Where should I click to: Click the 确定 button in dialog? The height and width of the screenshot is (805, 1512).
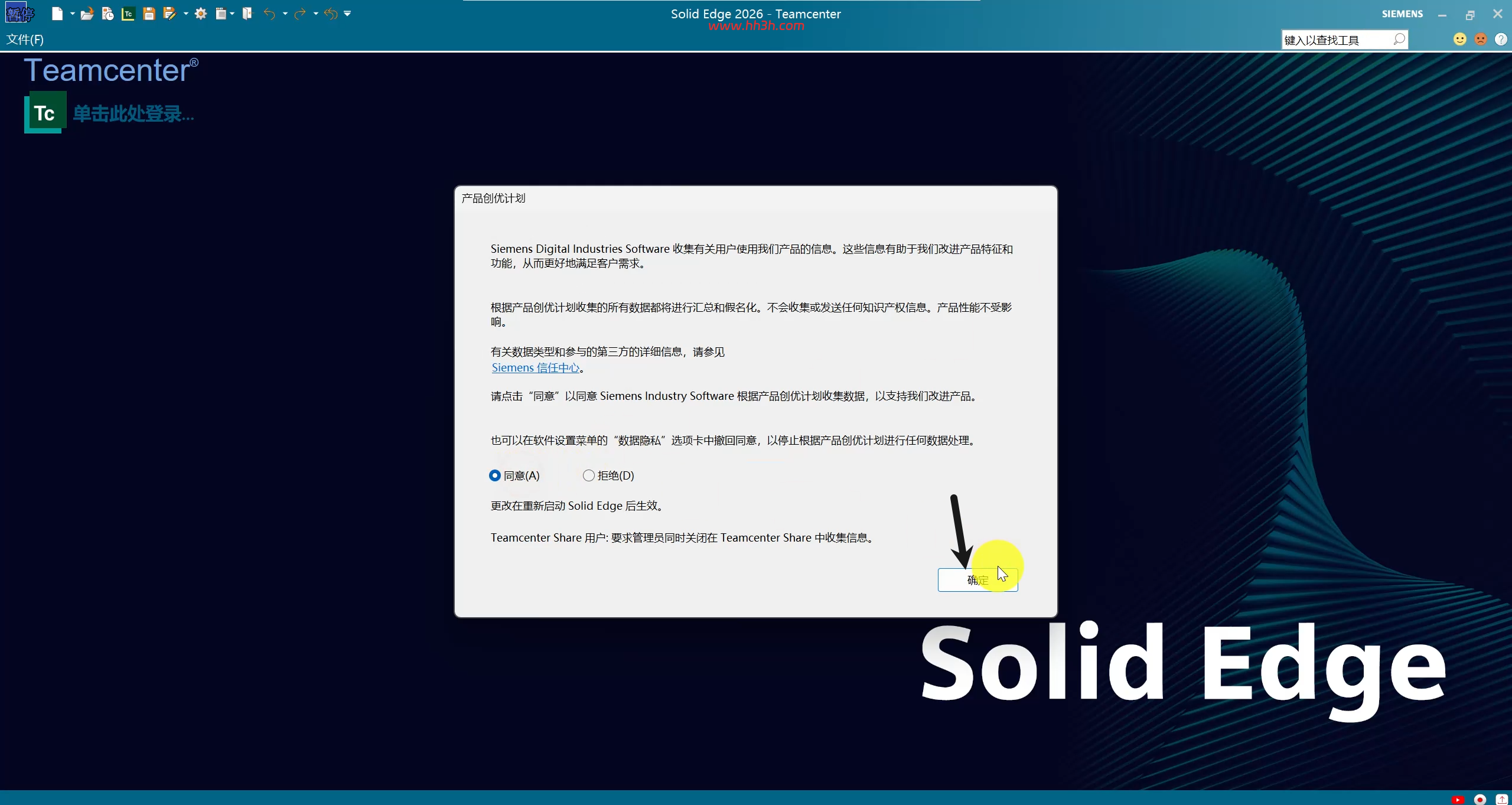tap(977, 580)
